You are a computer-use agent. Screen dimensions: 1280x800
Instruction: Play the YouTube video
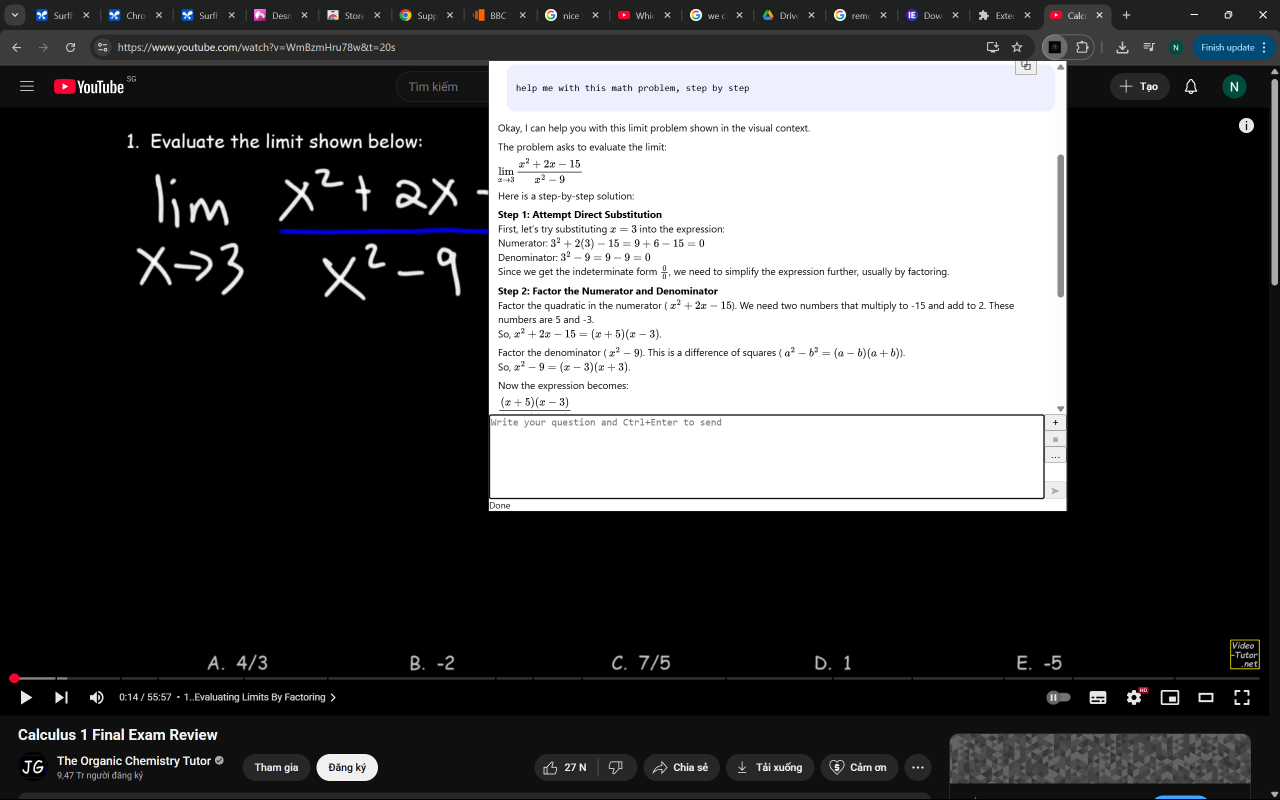pyautogui.click(x=26, y=697)
